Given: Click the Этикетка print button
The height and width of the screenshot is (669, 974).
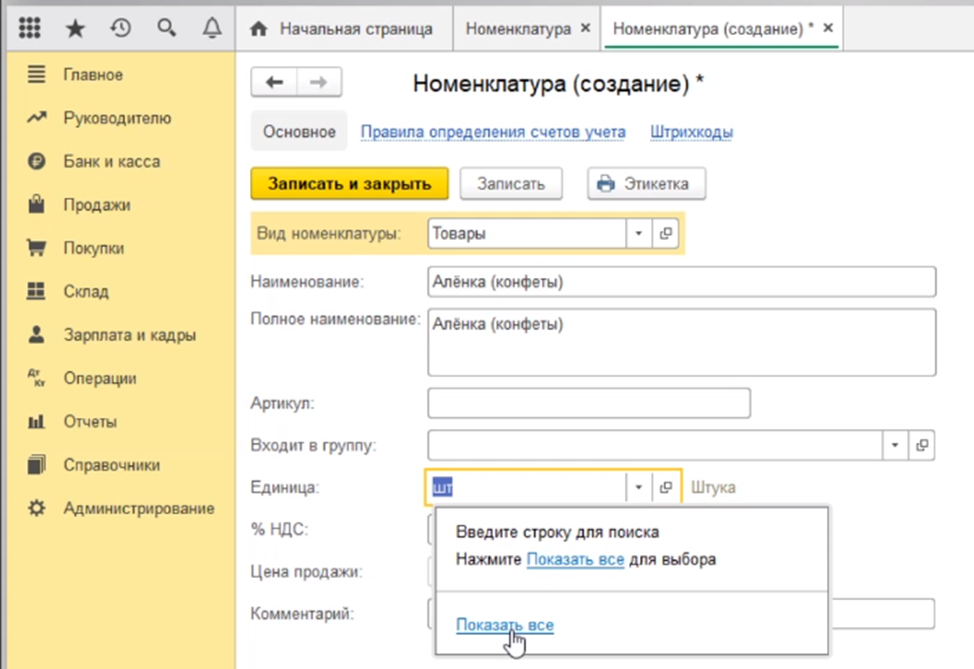Looking at the screenshot, I should 646,184.
